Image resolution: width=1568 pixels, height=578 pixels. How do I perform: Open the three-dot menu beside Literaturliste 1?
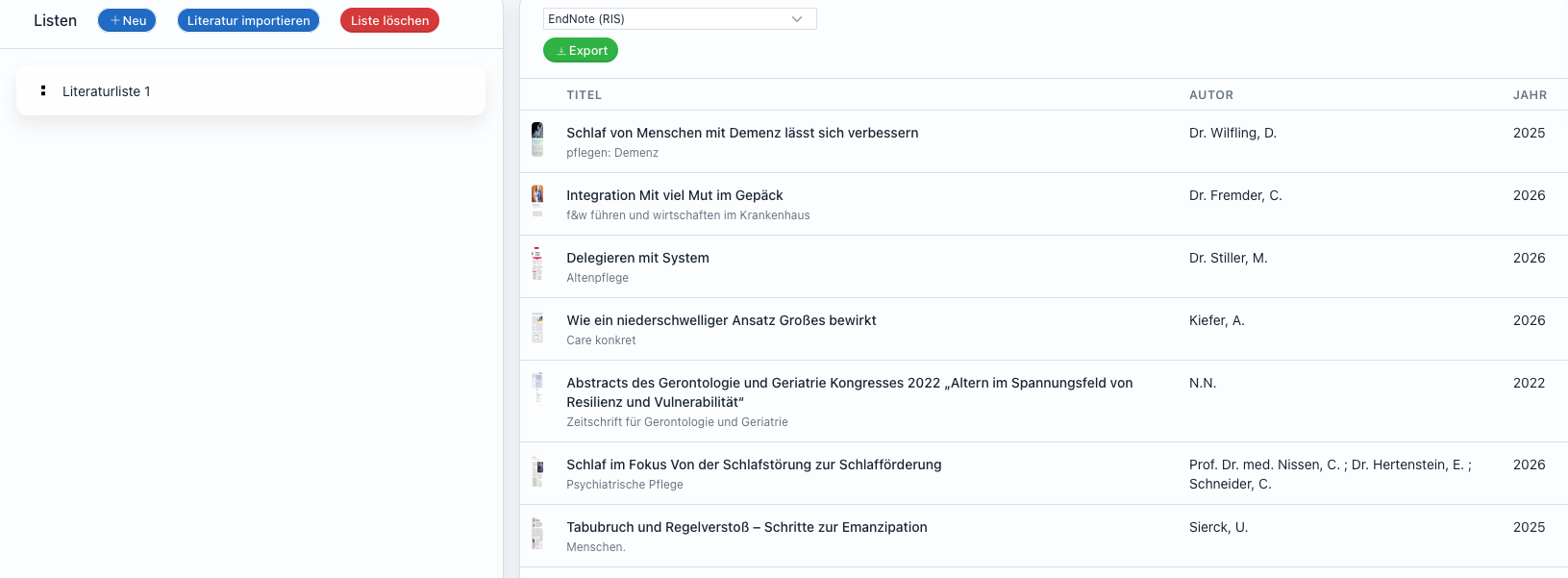pyautogui.click(x=43, y=90)
